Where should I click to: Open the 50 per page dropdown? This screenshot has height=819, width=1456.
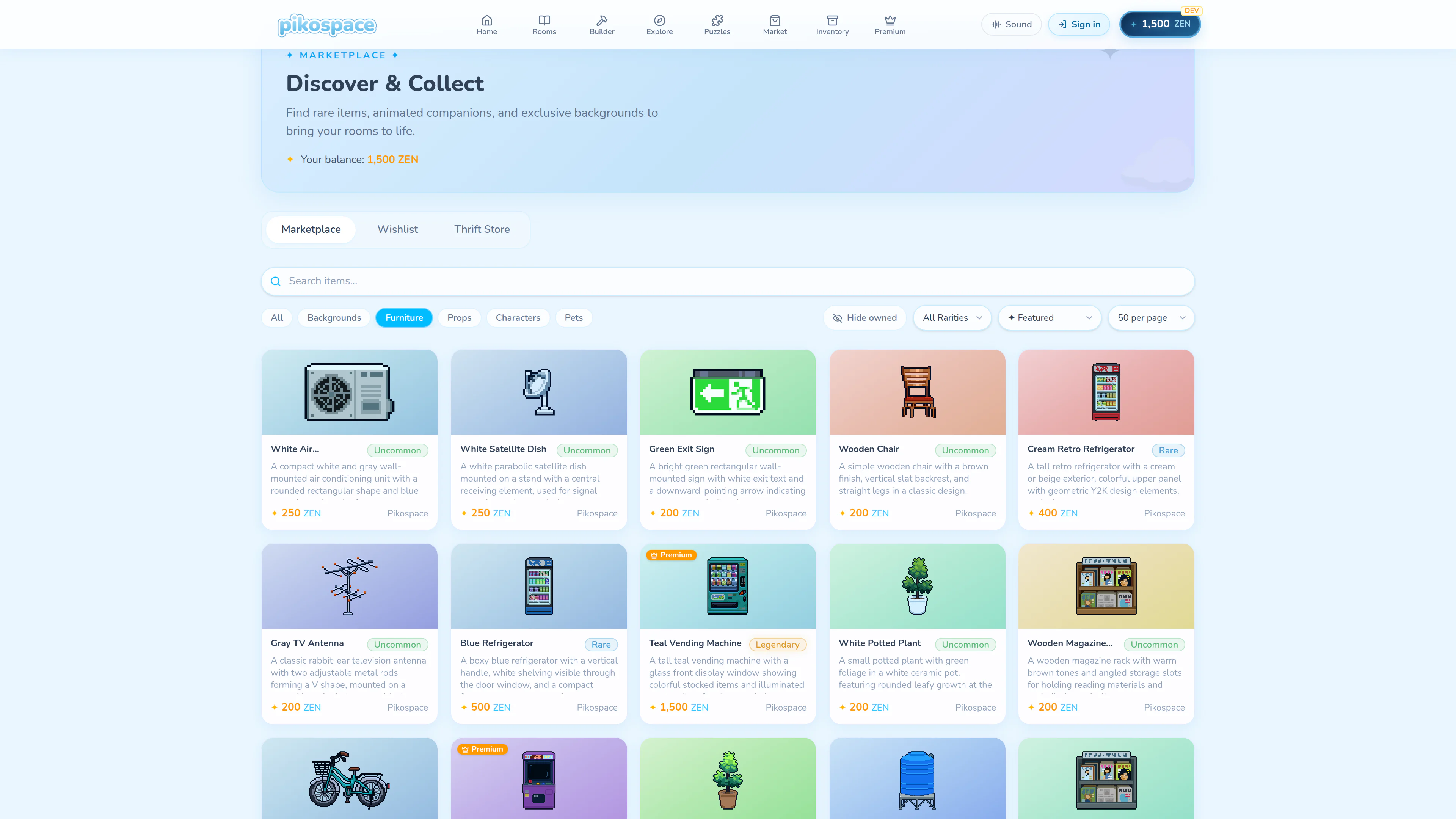1151,318
